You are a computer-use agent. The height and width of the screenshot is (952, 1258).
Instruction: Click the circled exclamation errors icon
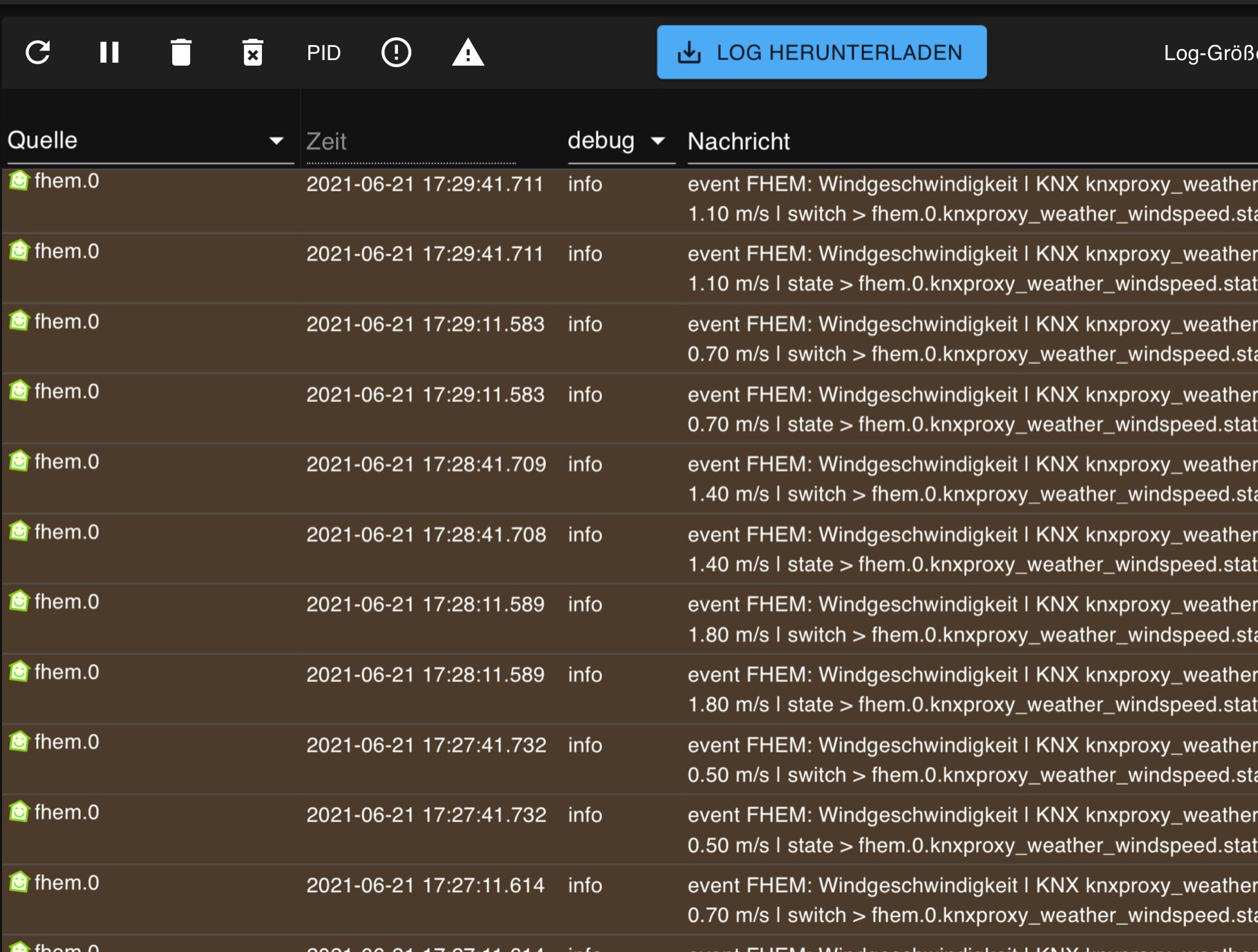tap(396, 53)
